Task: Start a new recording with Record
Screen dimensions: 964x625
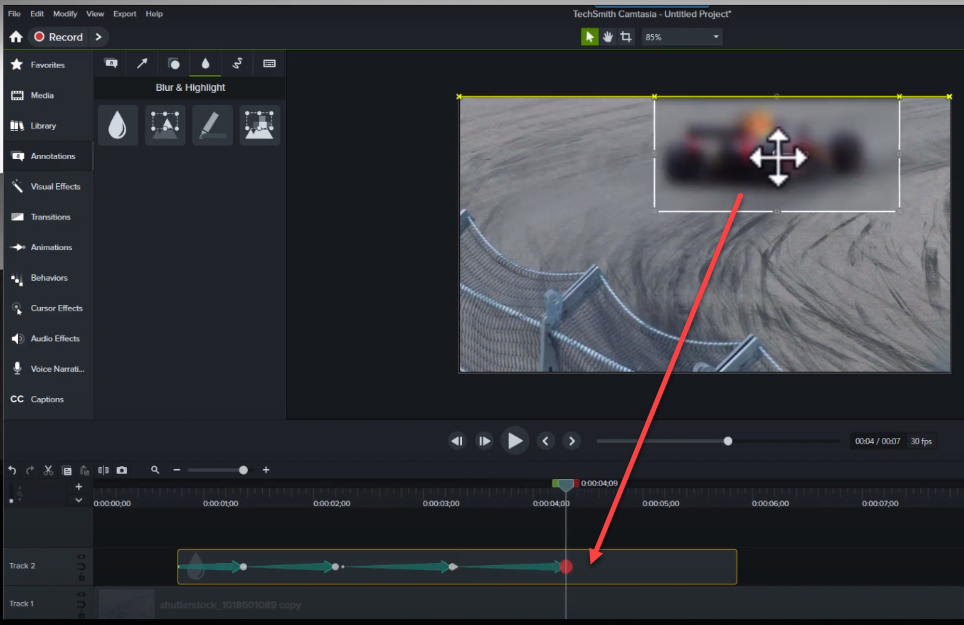Action: coord(58,37)
